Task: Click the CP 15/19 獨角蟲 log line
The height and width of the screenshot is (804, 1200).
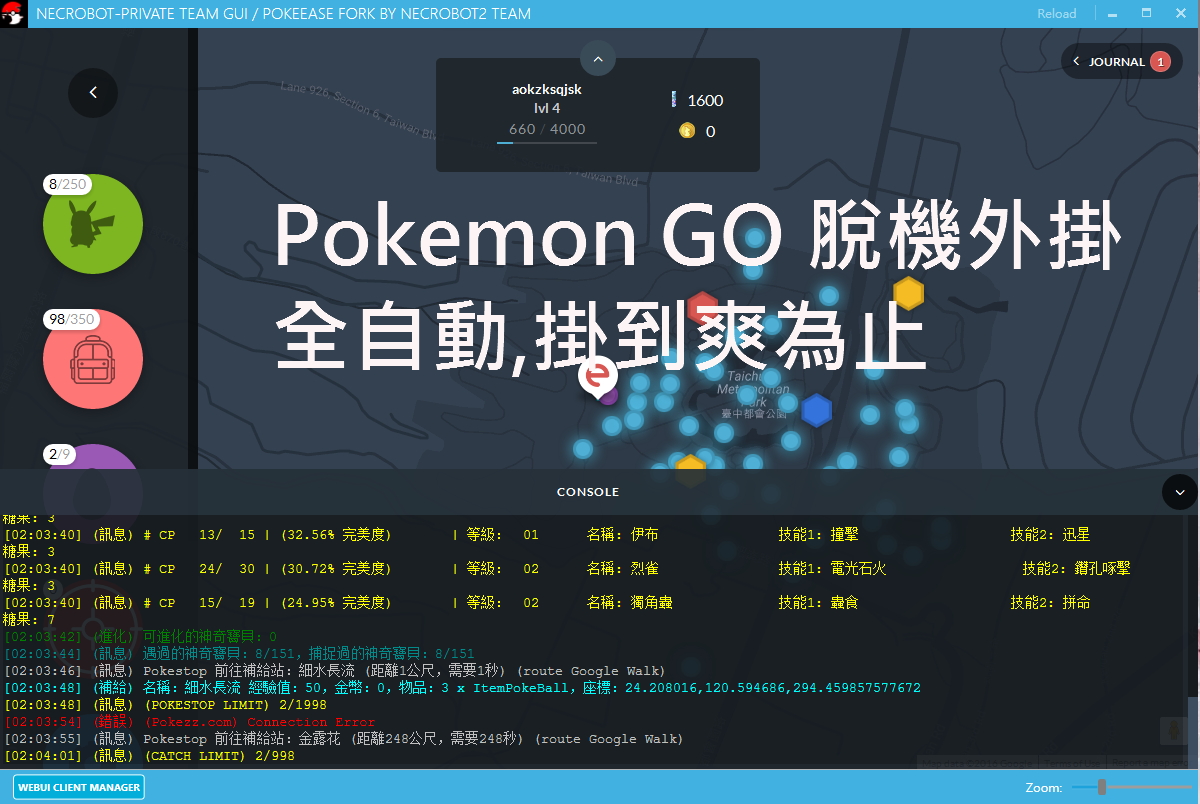Action: pos(547,603)
